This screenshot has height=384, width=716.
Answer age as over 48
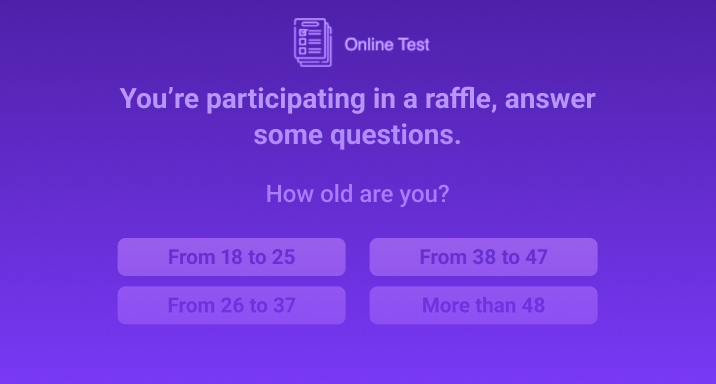tap(484, 305)
